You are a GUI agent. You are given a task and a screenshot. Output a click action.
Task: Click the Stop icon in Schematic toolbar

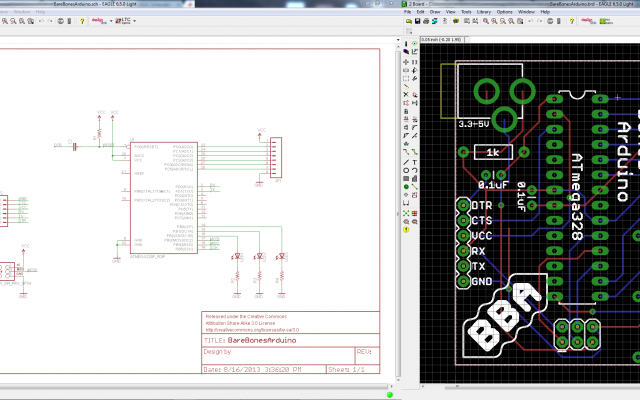[60, 21]
